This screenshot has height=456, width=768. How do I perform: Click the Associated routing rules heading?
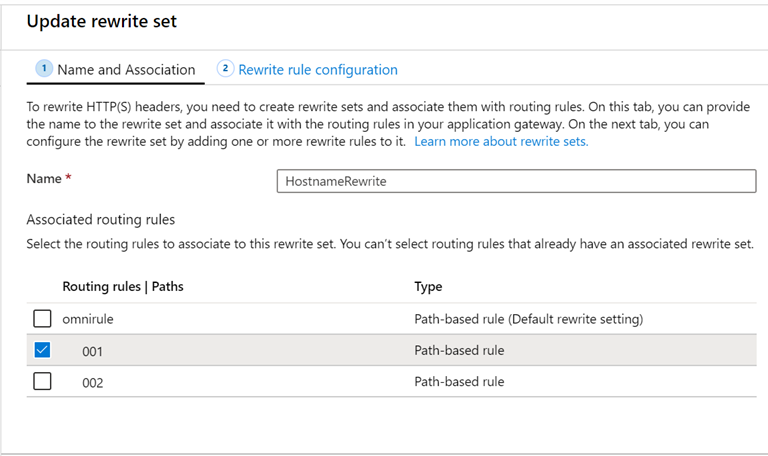100,219
